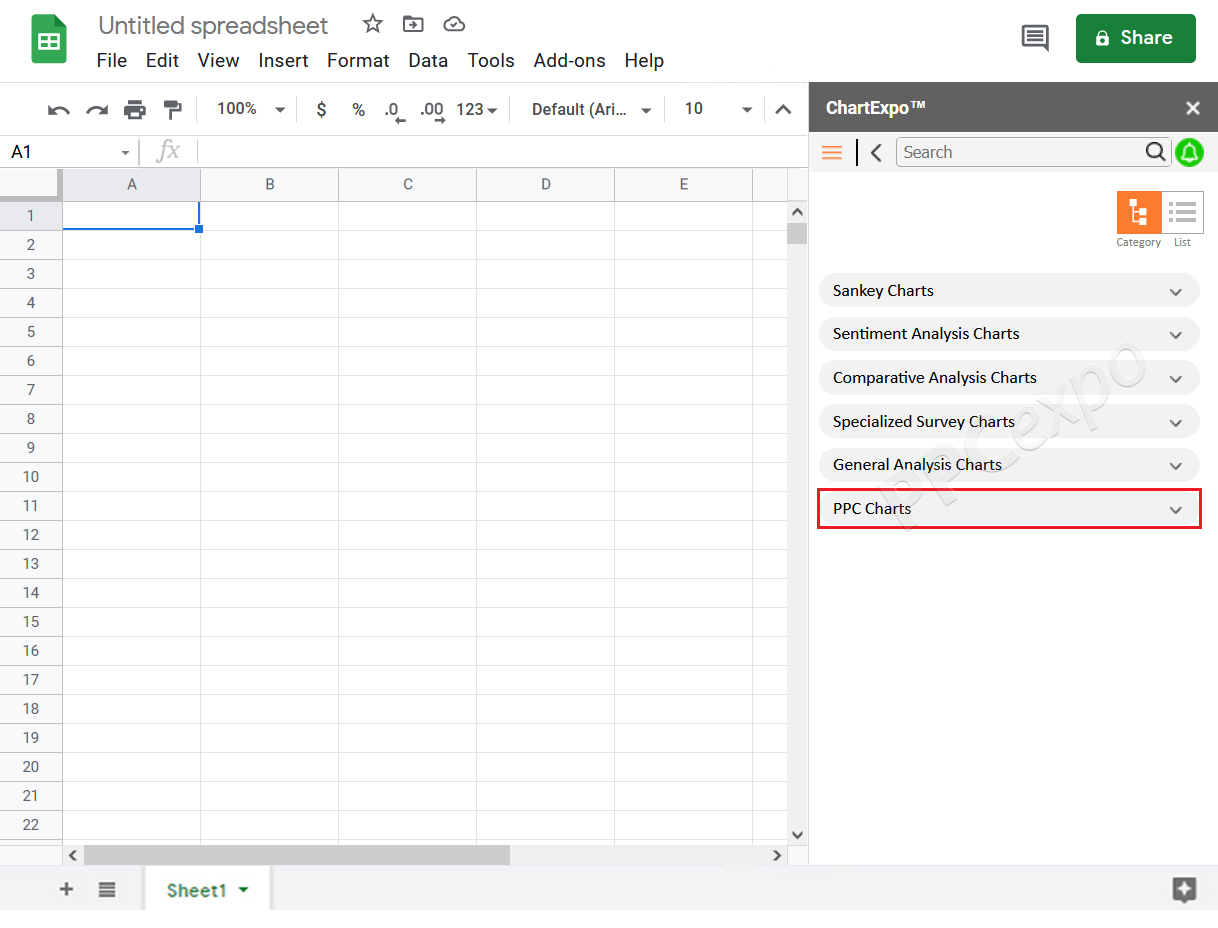
Task: Format cells as percent
Action: [x=358, y=110]
